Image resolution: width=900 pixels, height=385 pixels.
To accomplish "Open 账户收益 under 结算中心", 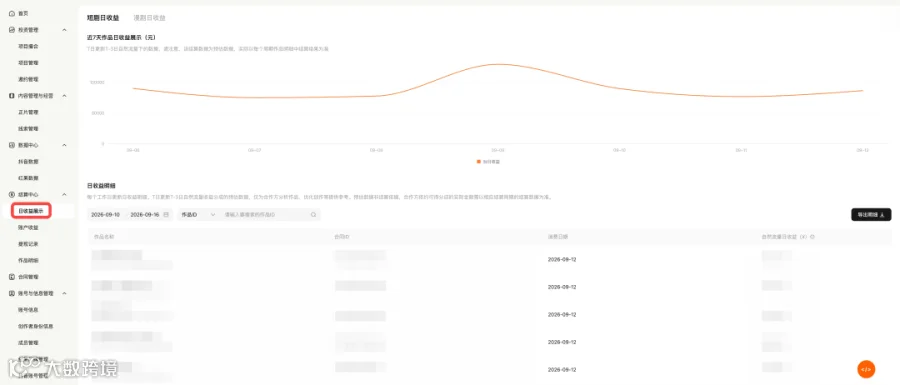I will (28, 227).
